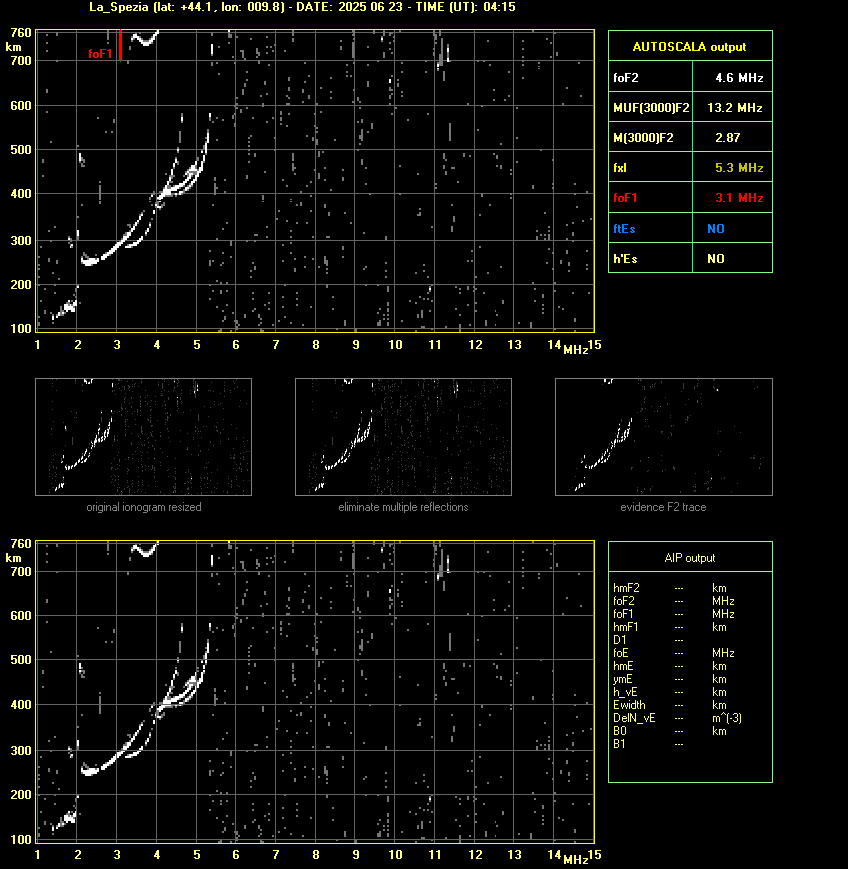848x869 pixels.
Task: Click the 'eliminate multiple reflections' caption
Action: 403,507
